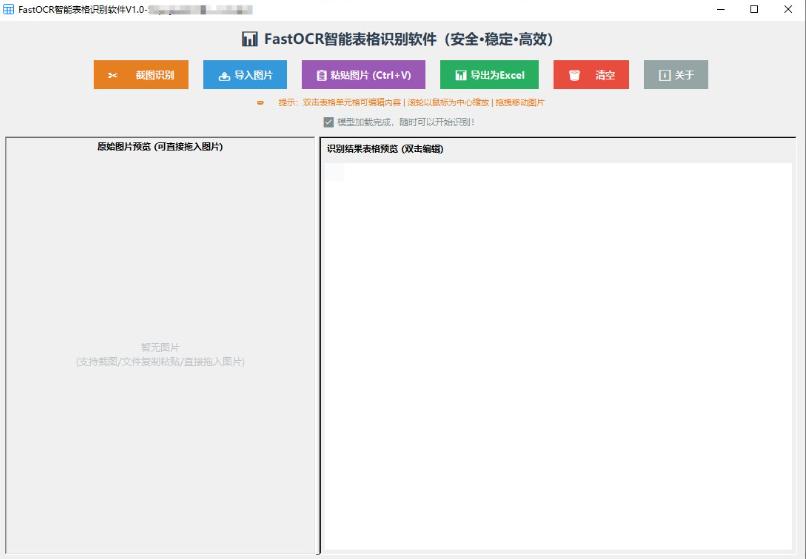Click the scissors icon on 截图识别
This screenshot has height=559, width=806.
(113, 75)
